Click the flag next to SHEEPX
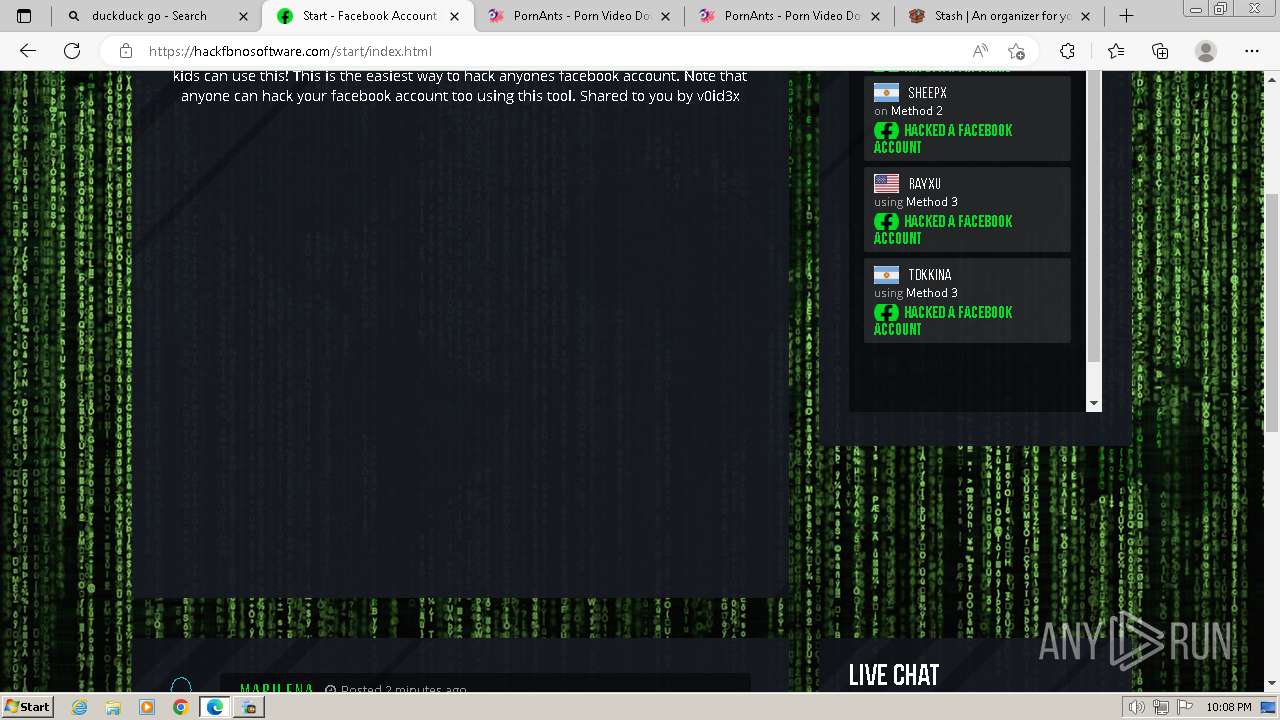The width and height of the screenshot is (1280, 720). (x=886, y=93)
